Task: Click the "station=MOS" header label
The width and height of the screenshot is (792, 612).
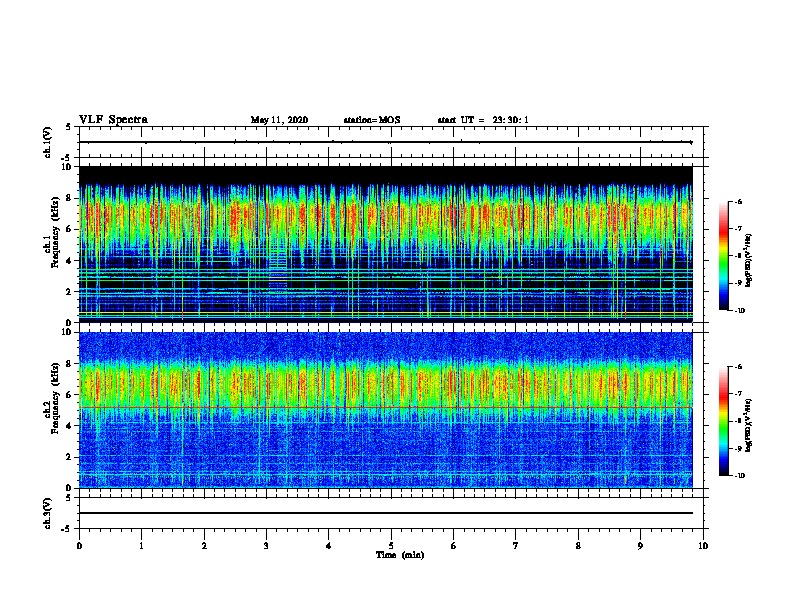Action: tap(372, 120)
